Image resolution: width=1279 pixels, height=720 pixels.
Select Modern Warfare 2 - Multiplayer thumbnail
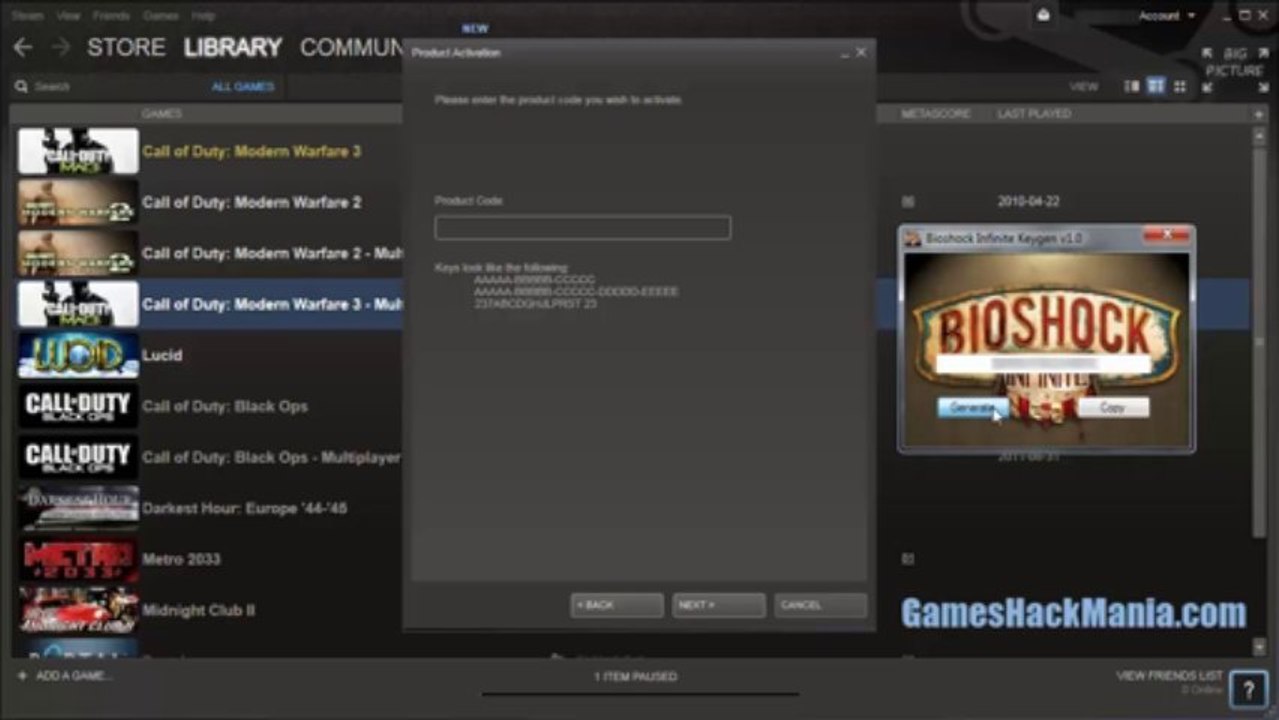click(78, 253)
